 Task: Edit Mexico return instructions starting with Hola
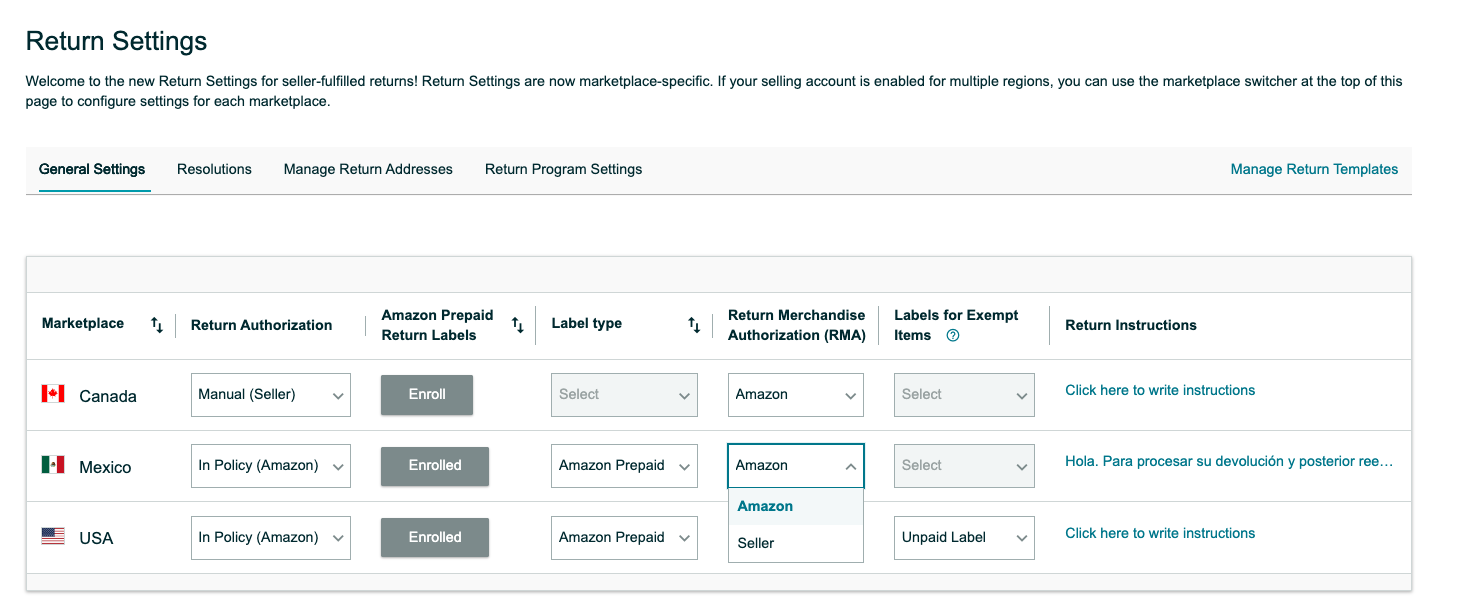[x=1229, y=462]
